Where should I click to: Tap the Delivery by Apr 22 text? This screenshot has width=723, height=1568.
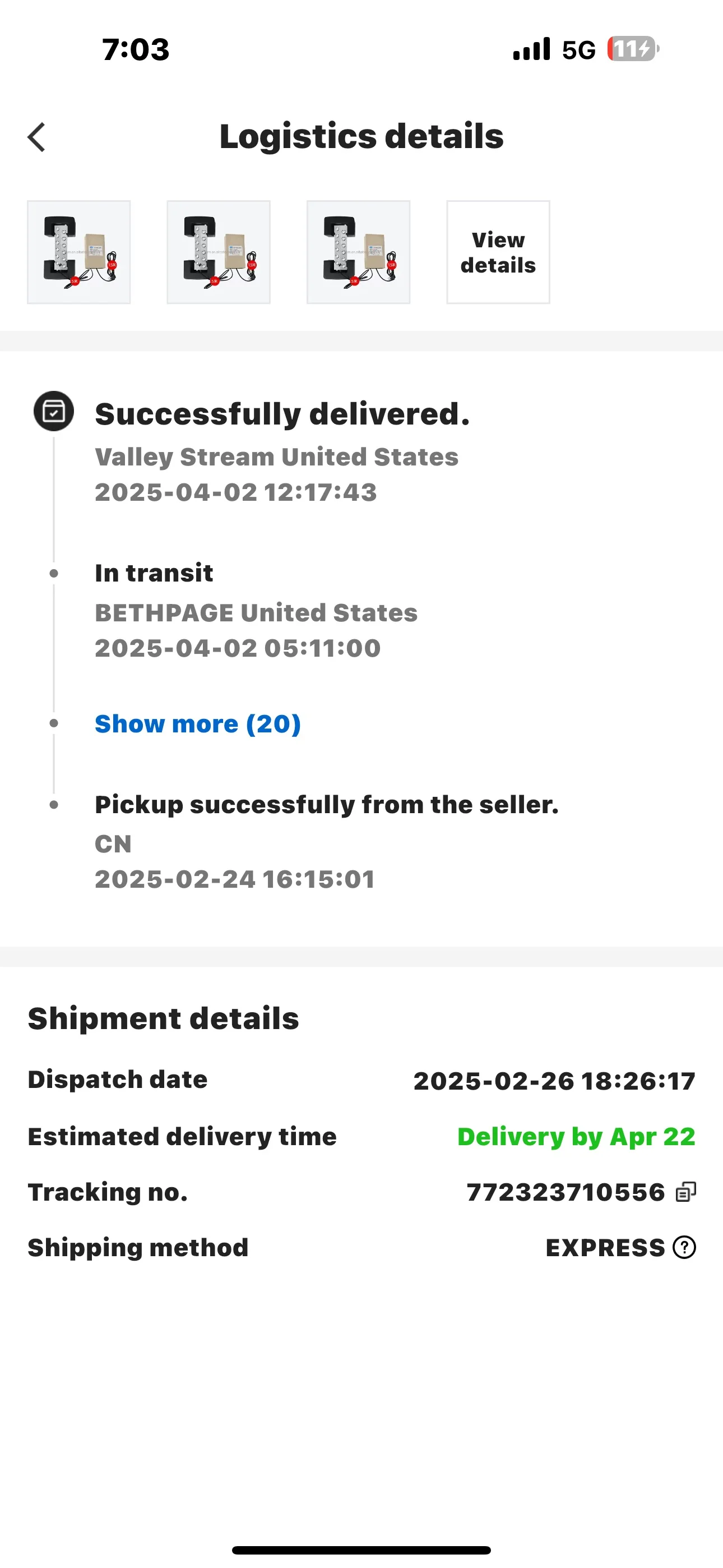tap(576, 1136)
